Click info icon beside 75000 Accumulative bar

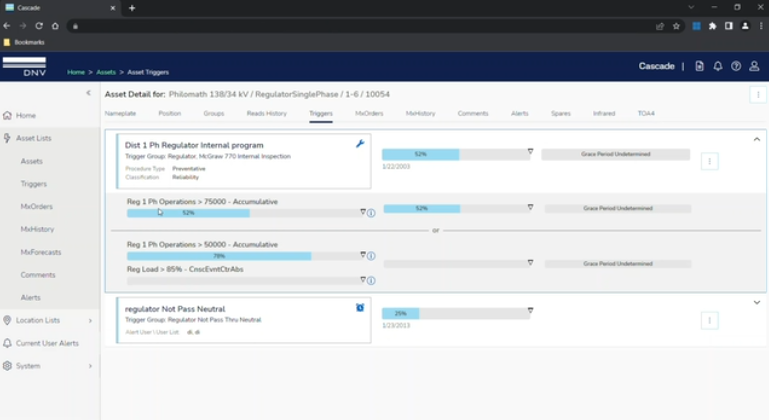point(371,213)
